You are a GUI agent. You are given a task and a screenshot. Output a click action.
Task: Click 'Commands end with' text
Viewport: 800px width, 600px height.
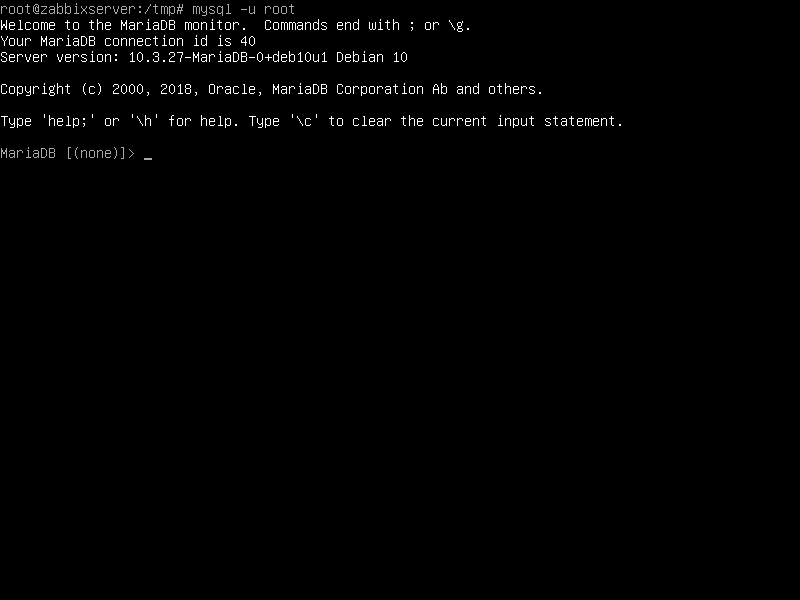332,25
